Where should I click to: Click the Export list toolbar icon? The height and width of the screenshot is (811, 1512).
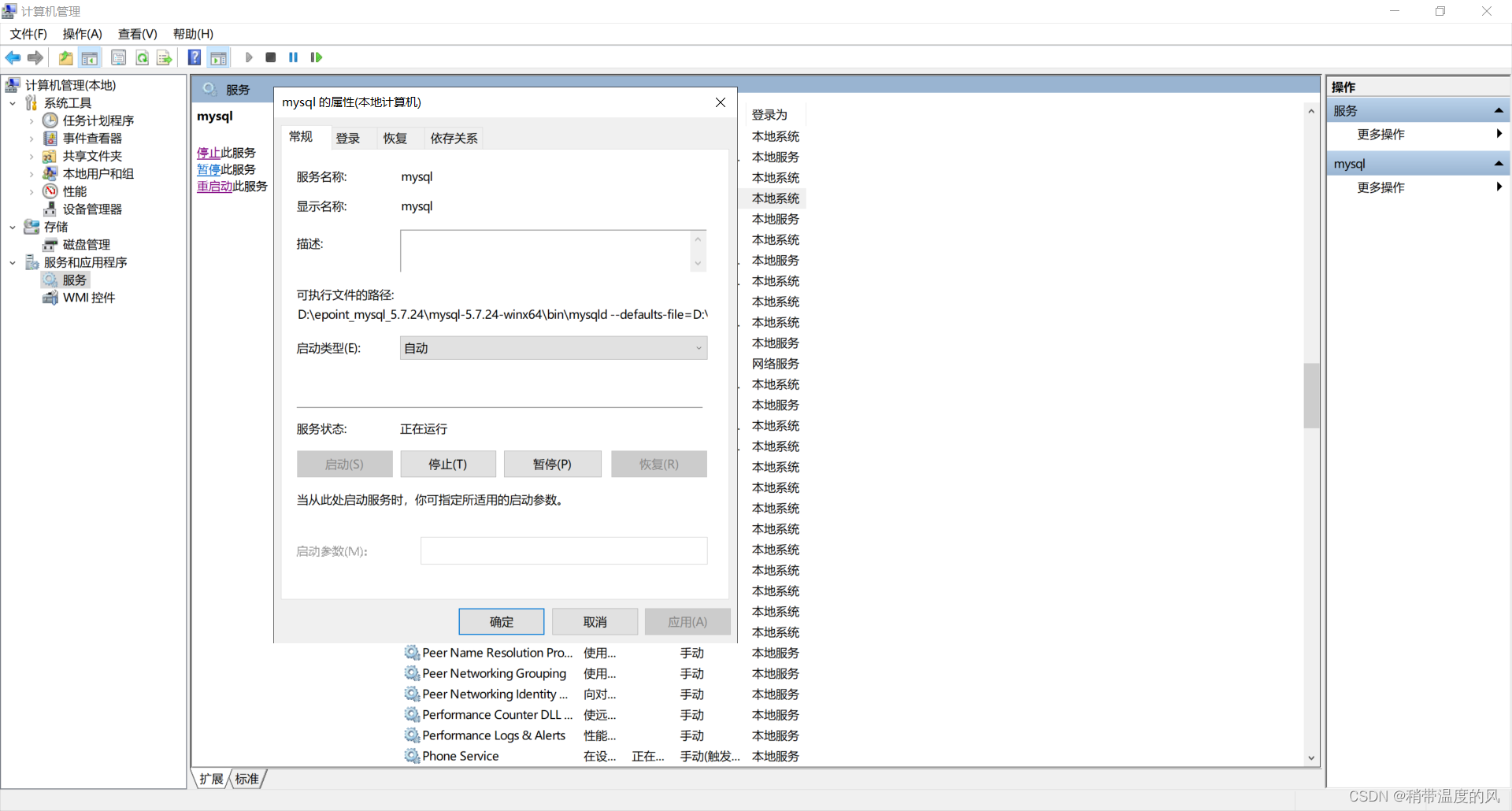[x=164, y=57]
